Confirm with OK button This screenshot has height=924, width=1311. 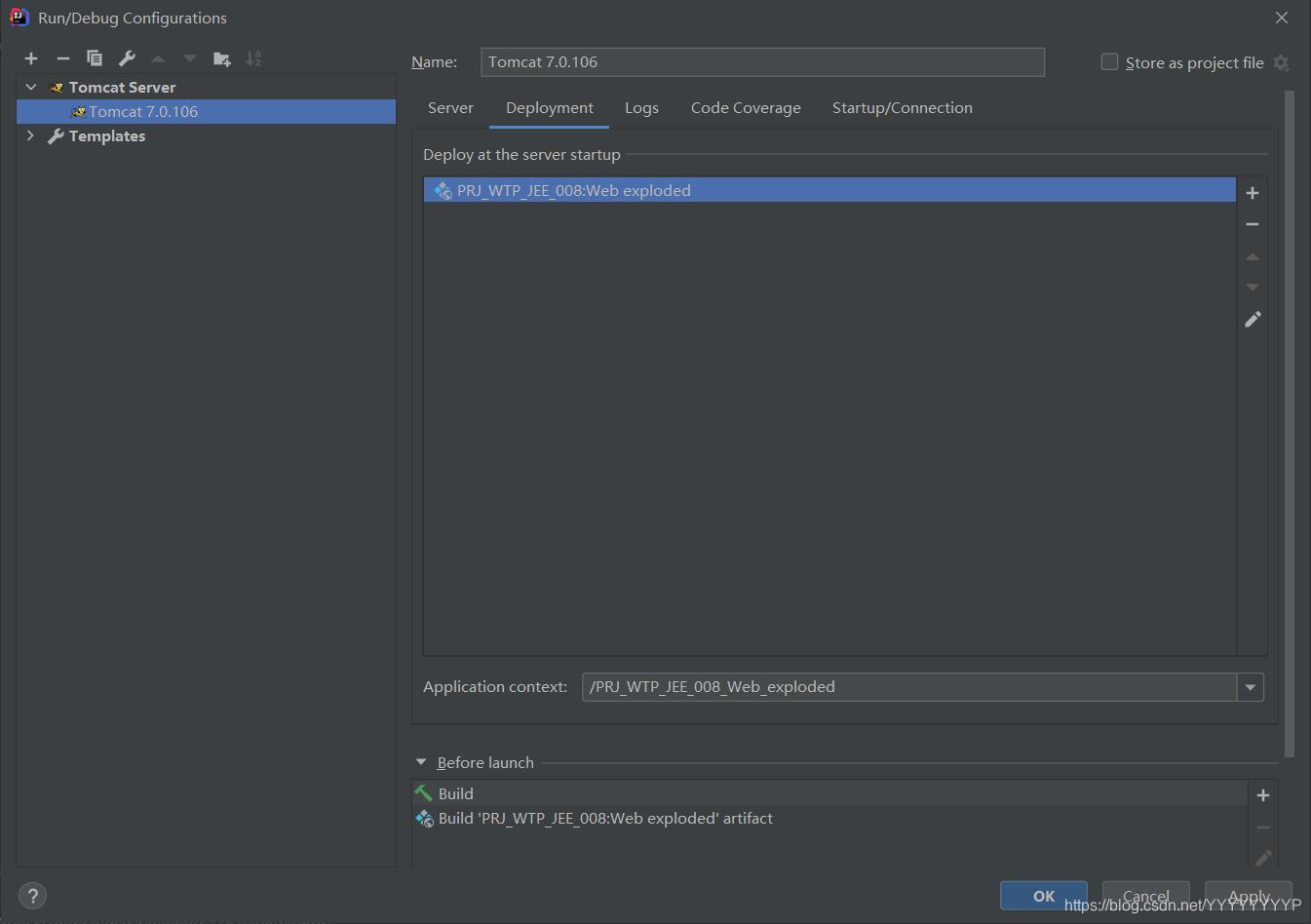1044,896
